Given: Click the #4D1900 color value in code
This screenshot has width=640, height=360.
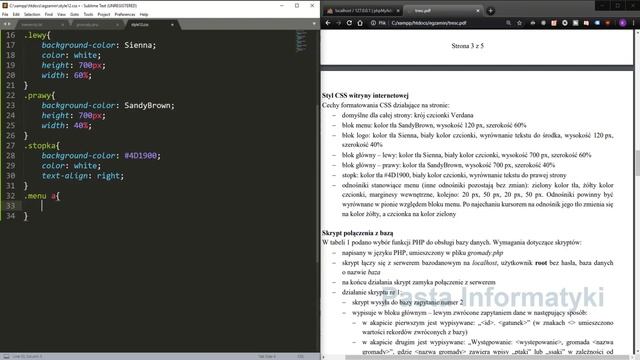Looking at the screenshot, I should click(x=140, y=156).
